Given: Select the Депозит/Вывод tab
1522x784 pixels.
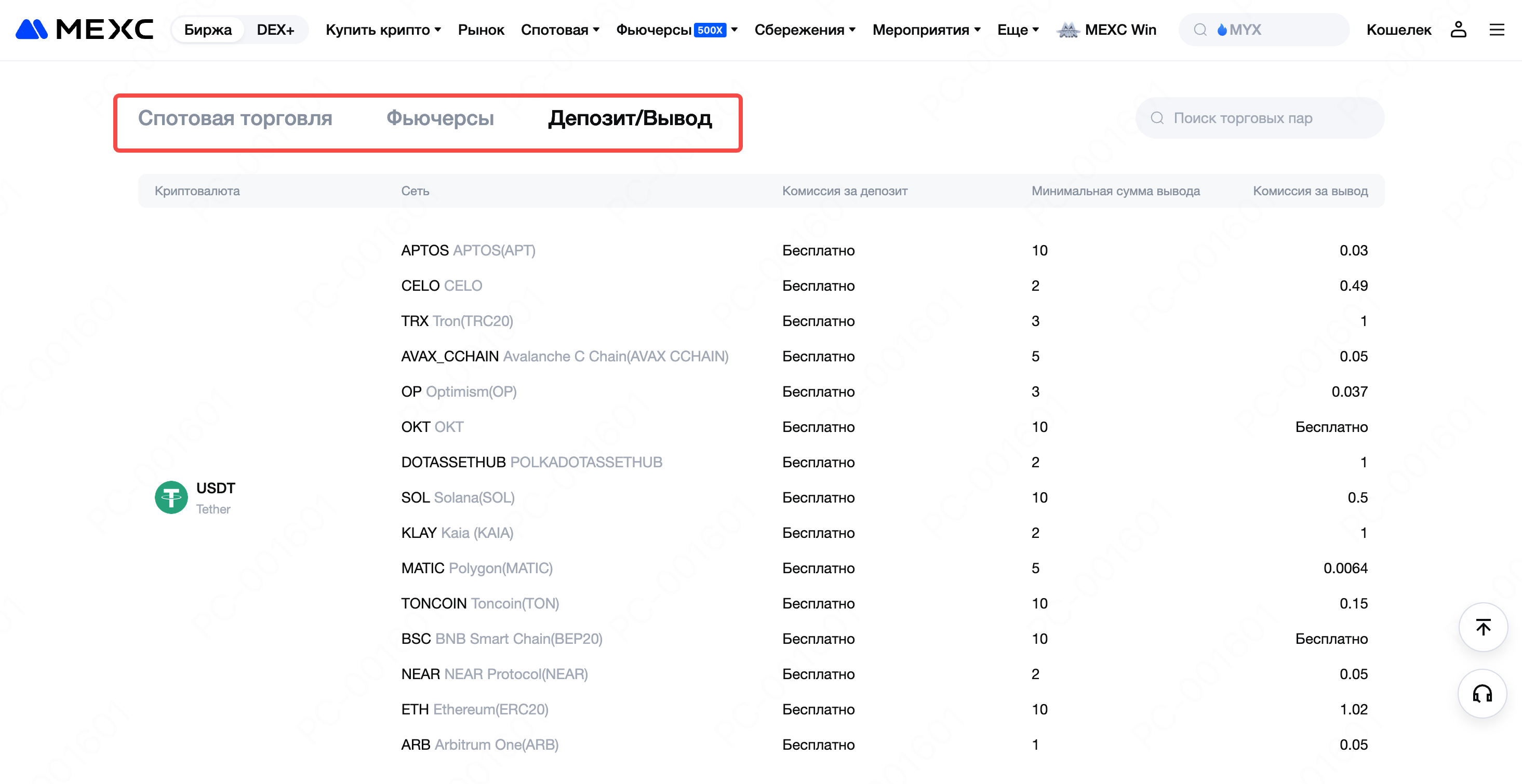Looking at the screenshot, I should pos(630,118).
